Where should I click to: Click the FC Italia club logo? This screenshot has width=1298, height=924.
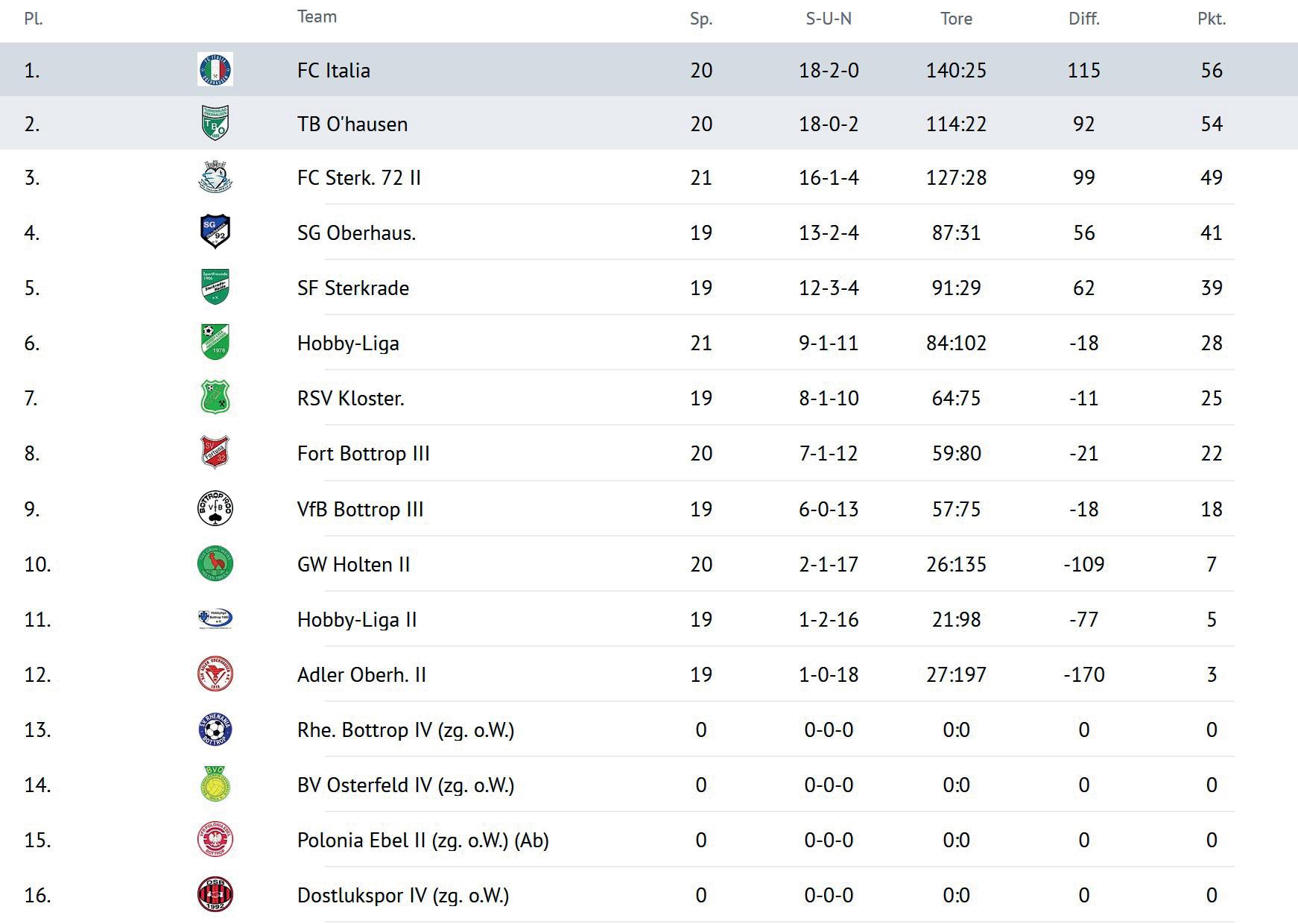click(215, 69)
